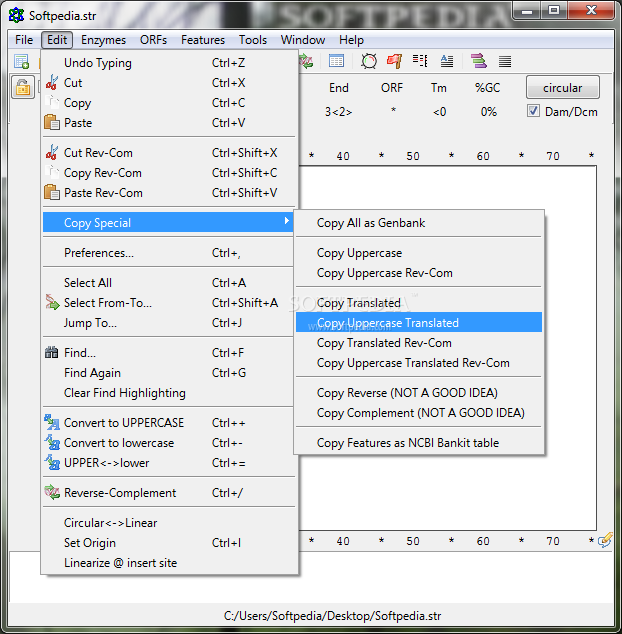Choose Copy Reverse (NOT A GOOD IDEA)

[x=419, y=393]
